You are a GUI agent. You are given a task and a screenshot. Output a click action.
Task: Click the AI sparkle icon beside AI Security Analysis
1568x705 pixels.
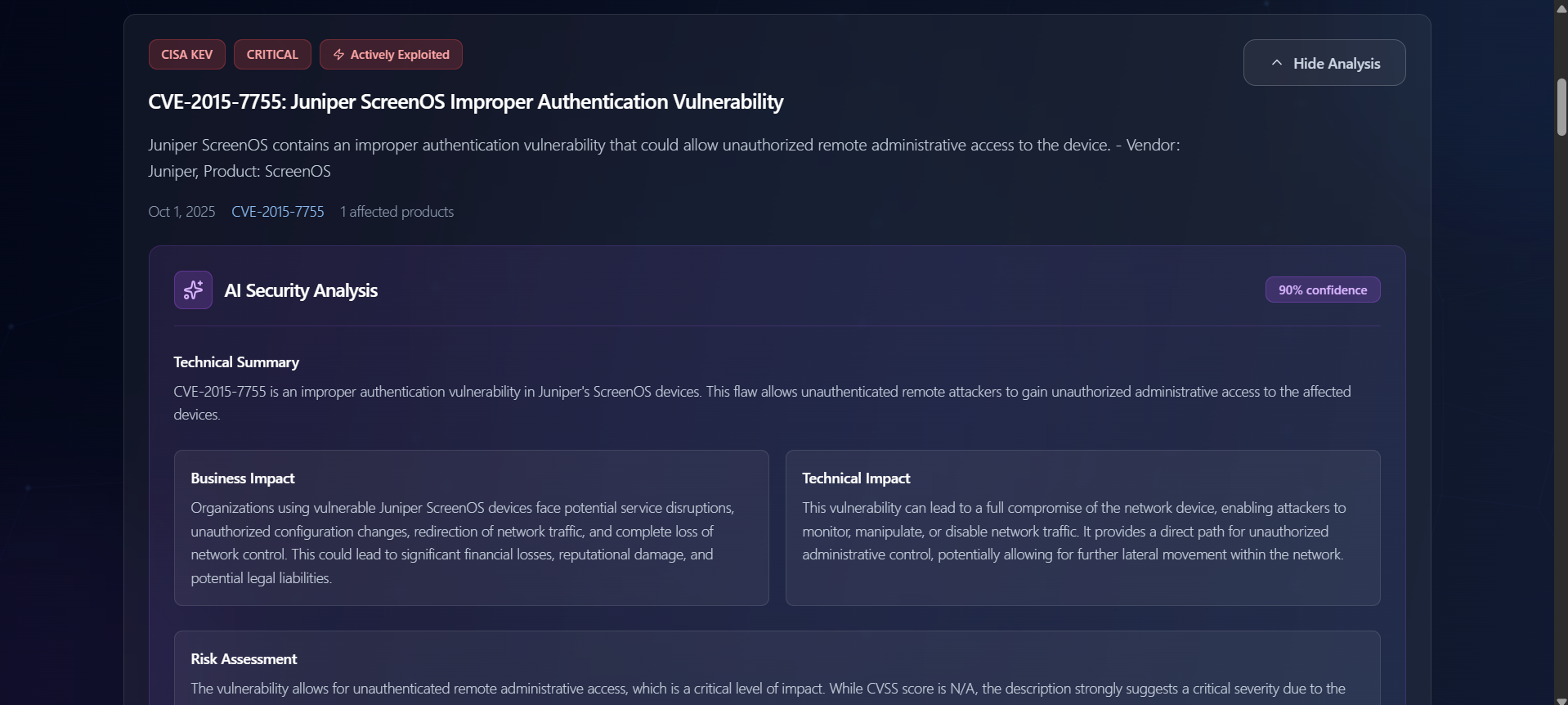(x=193, y=290)
